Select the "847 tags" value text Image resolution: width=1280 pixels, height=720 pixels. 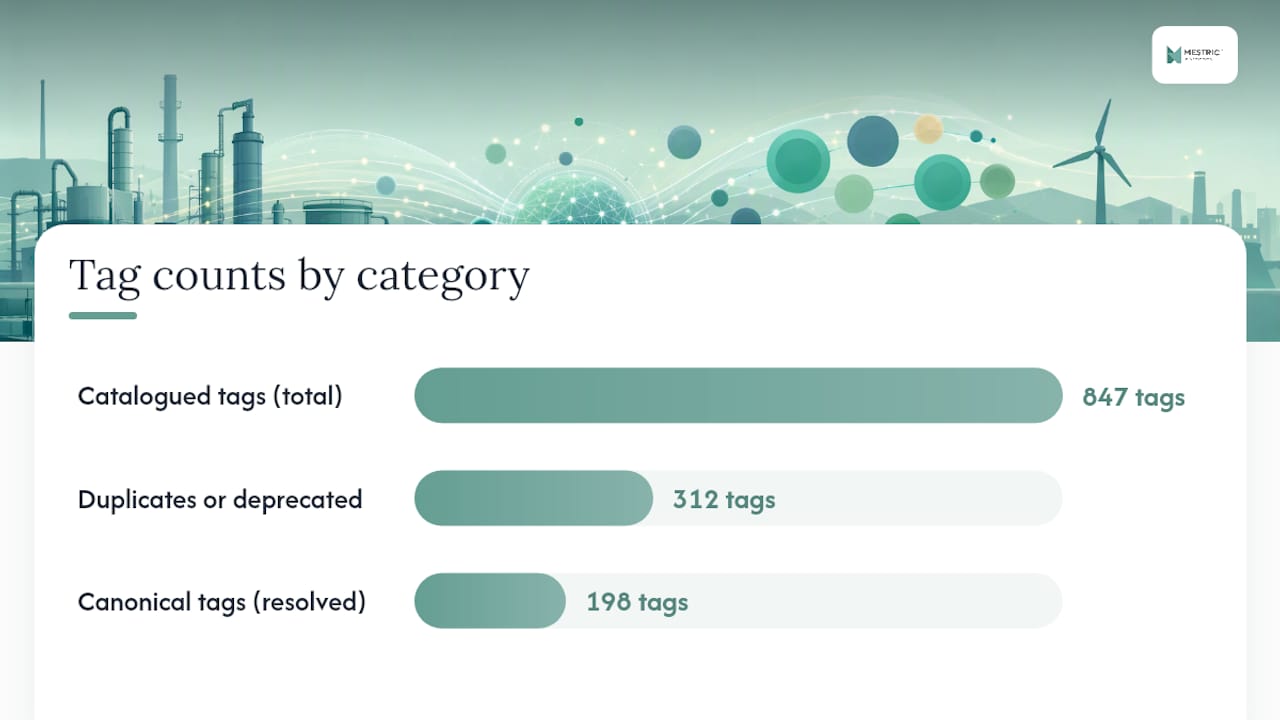tap(1134, 397)
